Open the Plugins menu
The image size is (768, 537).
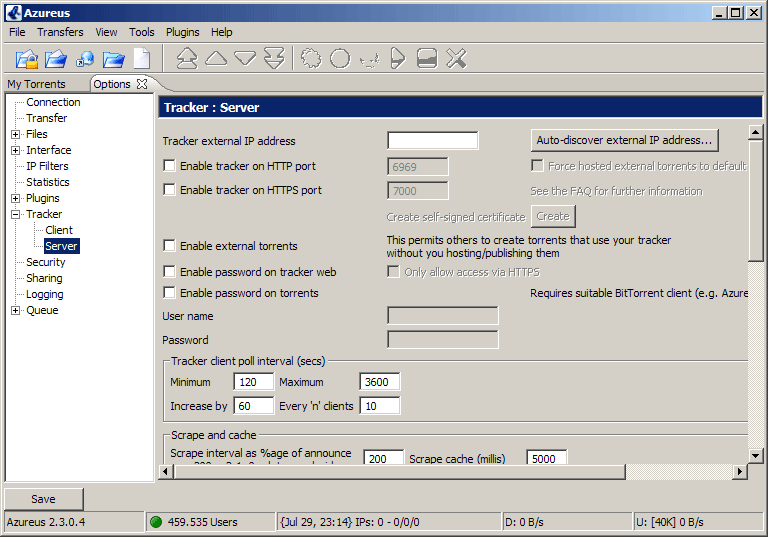tap(183, 32)
